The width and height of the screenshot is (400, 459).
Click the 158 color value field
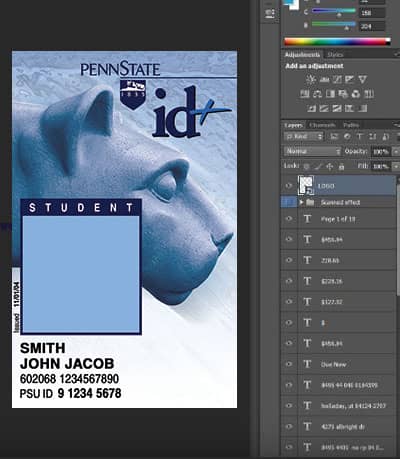tap(372, 13)
